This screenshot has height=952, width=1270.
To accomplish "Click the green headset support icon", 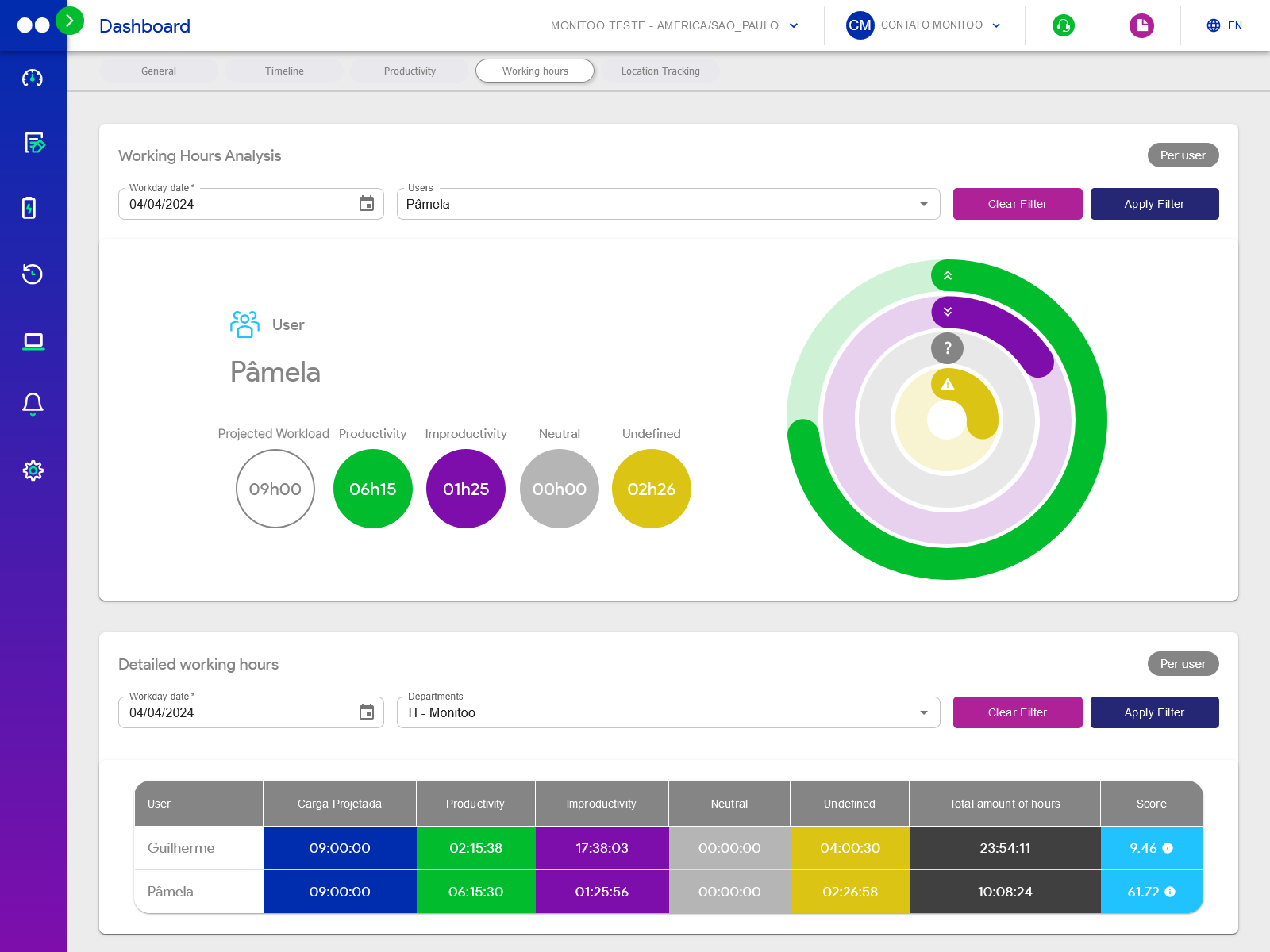I will coord(1063,25).
